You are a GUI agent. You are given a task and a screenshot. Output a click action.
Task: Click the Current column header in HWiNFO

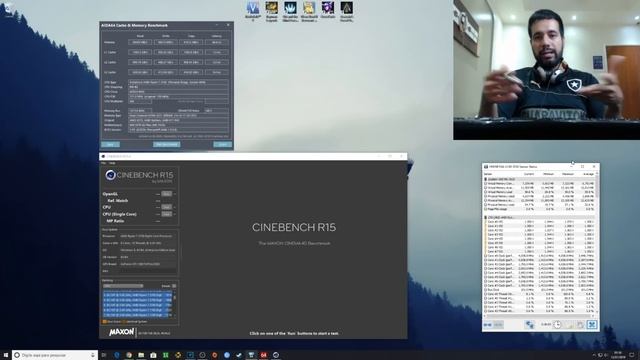529,174
